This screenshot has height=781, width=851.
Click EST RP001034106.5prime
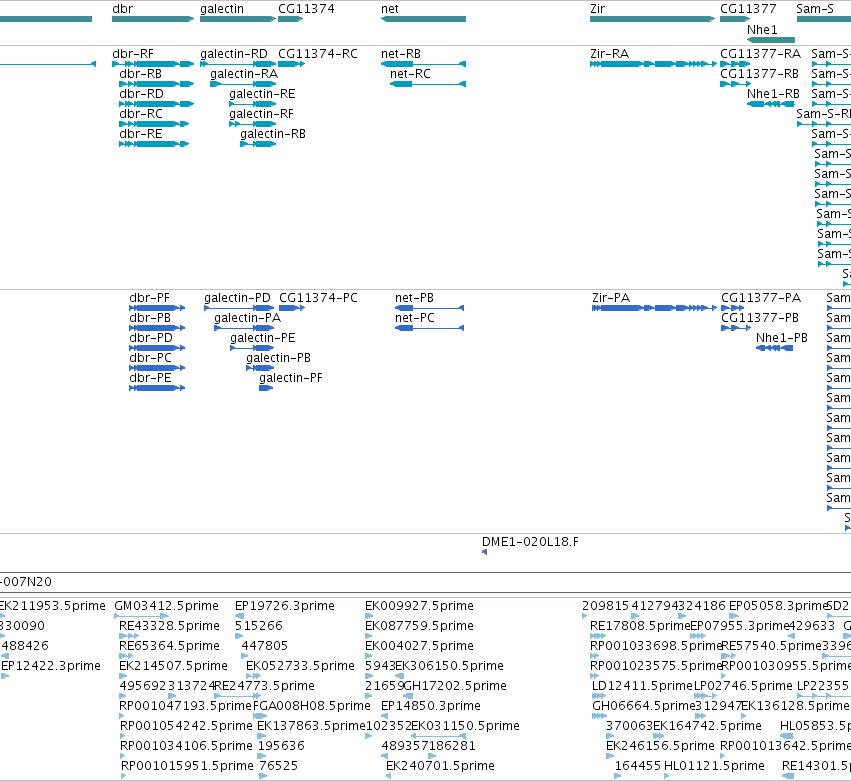[186, 746]
